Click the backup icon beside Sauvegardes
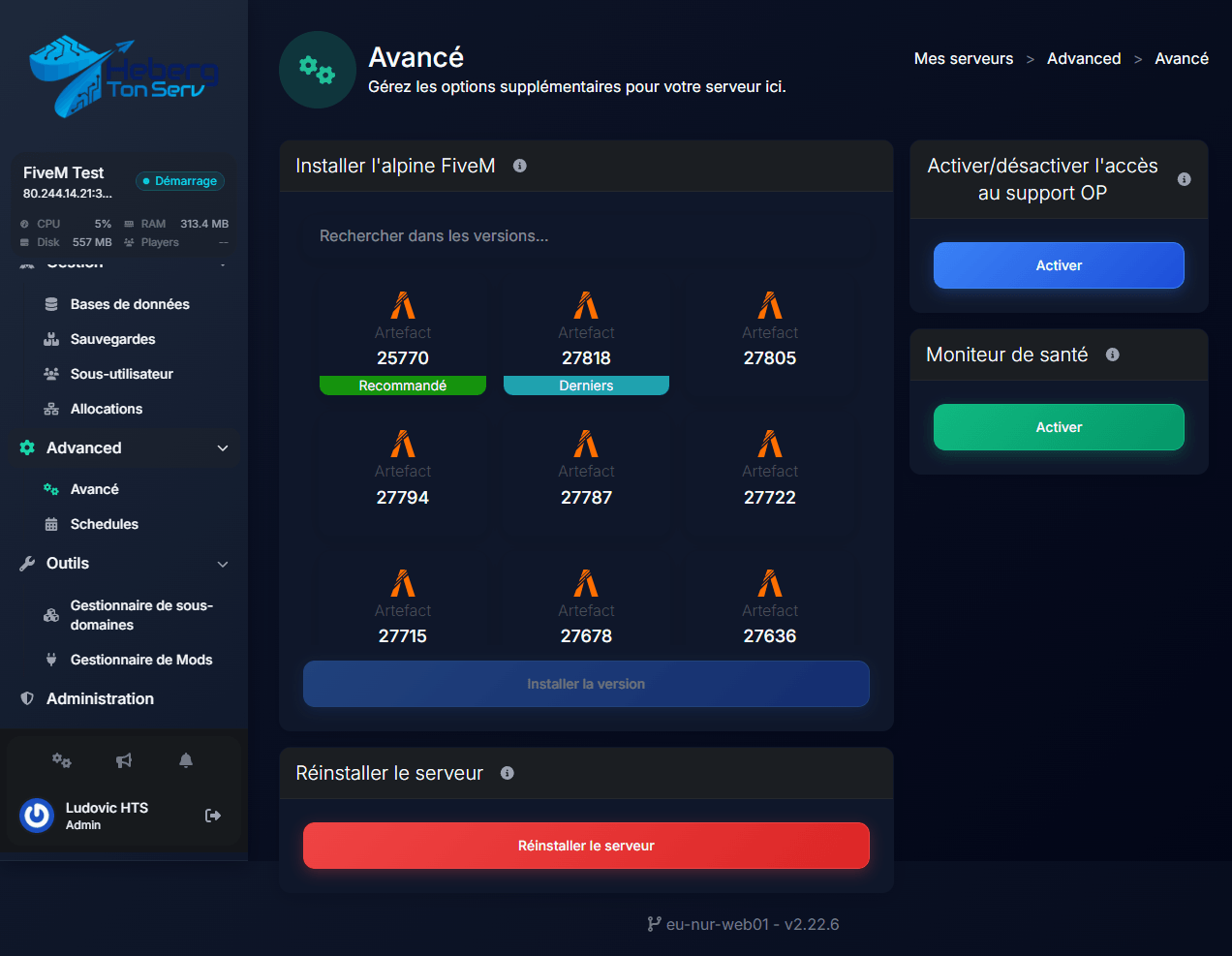The image size is (1232, 956). 51,339
